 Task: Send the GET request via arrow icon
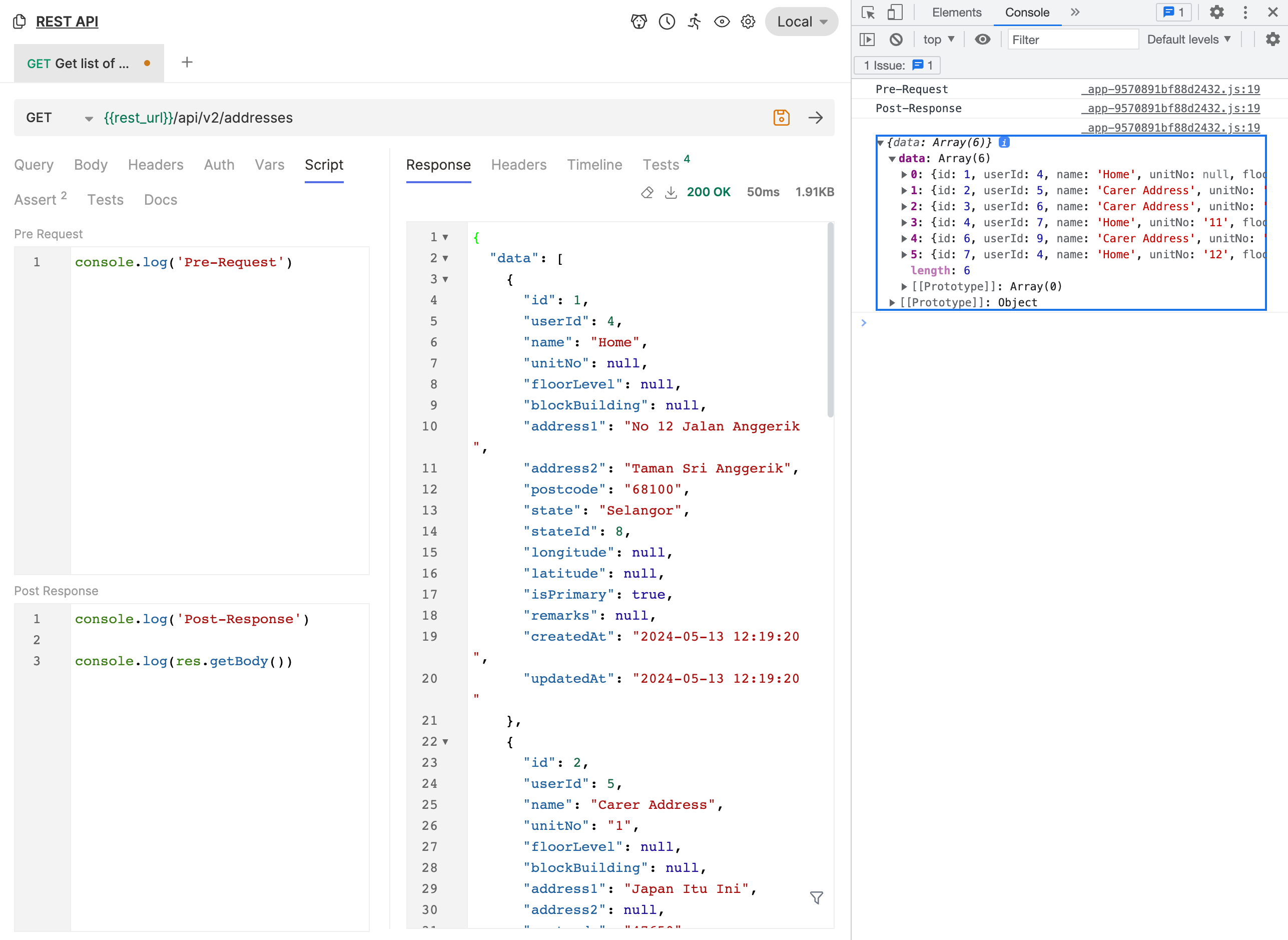(816, 118)
